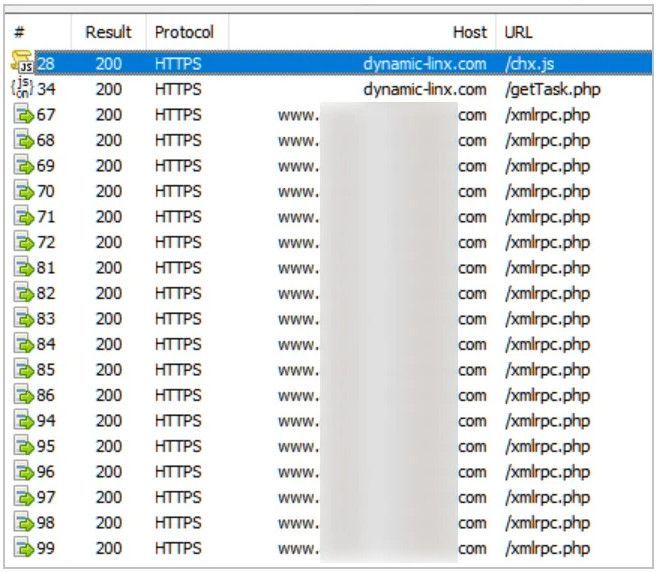Click the POST arrow icon of session 67
The image size is (657, 572).
(23, 114)
